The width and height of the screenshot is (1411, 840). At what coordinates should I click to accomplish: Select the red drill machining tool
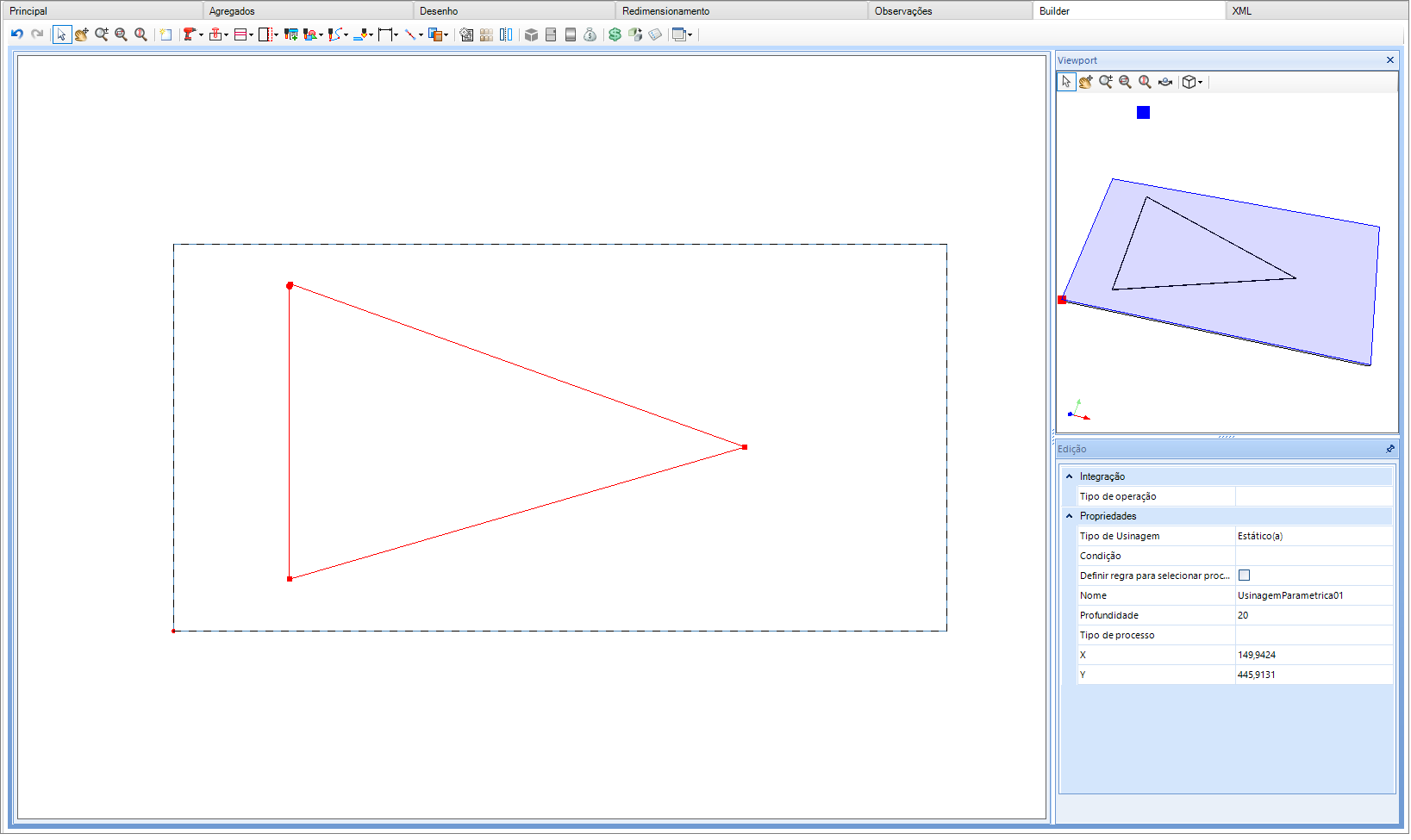coord(189,34)
